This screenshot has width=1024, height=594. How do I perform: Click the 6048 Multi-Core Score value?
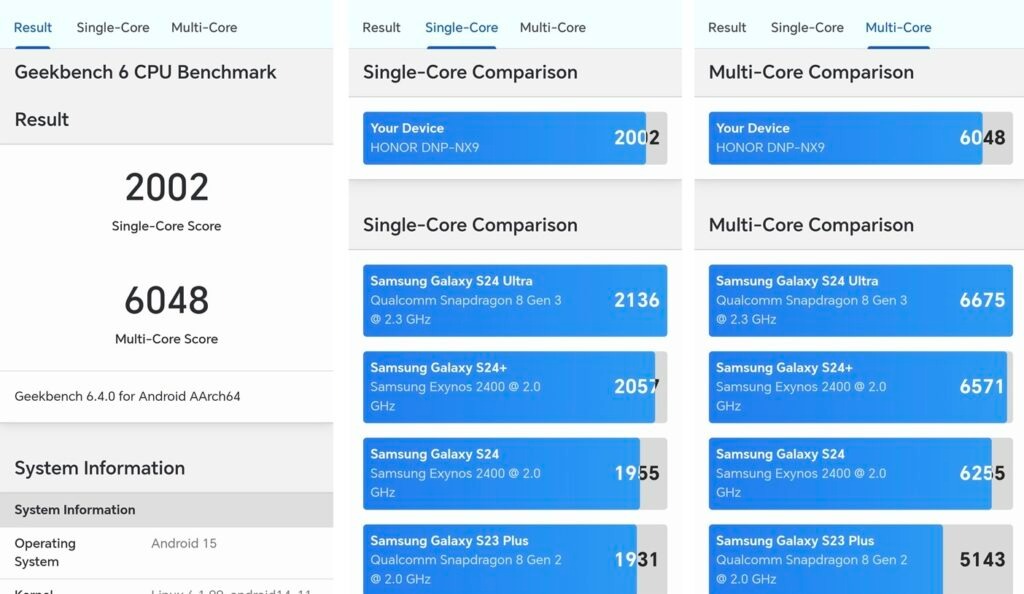click(x=167, y=300)
